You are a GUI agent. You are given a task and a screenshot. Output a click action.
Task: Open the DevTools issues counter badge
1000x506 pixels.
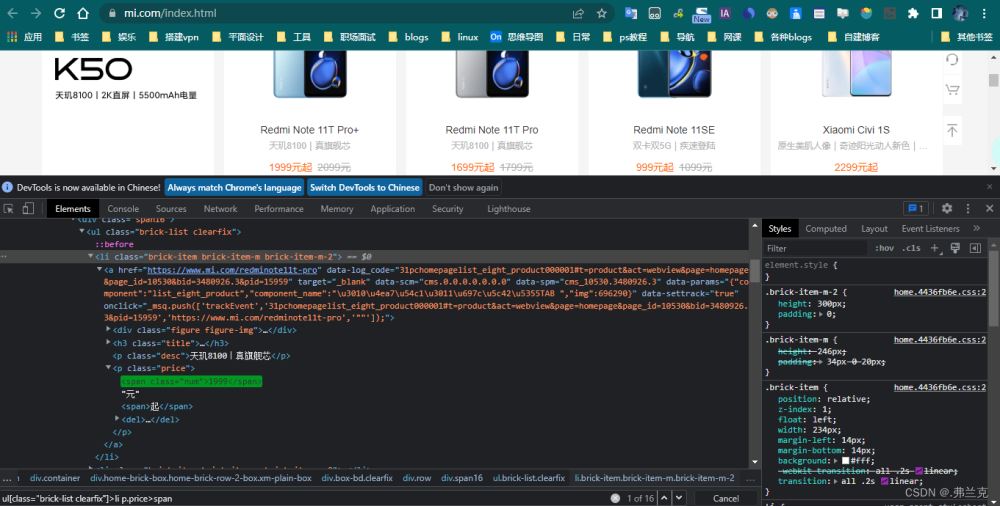coord(916,209)
